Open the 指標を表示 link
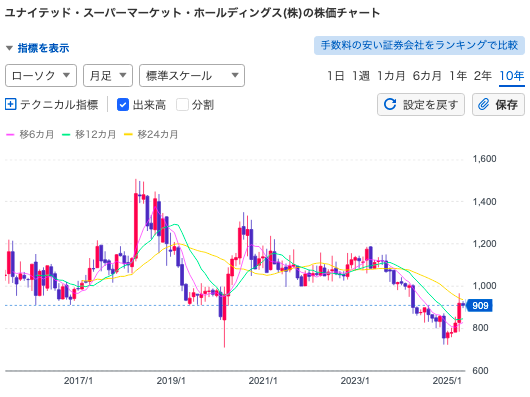Image resolution: width=530 pixels, height=397 pixels. click(x=43, y=48)
